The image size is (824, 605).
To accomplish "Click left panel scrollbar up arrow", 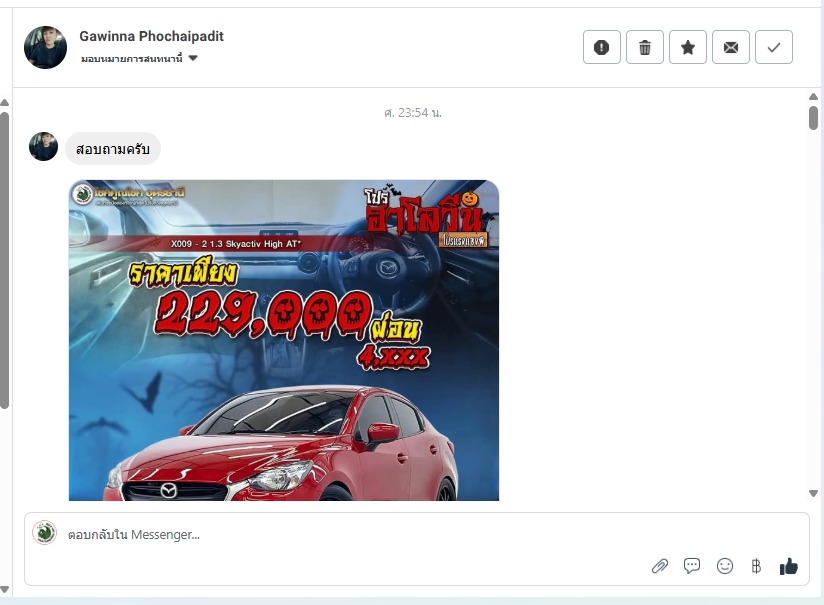I will point(4,102).
